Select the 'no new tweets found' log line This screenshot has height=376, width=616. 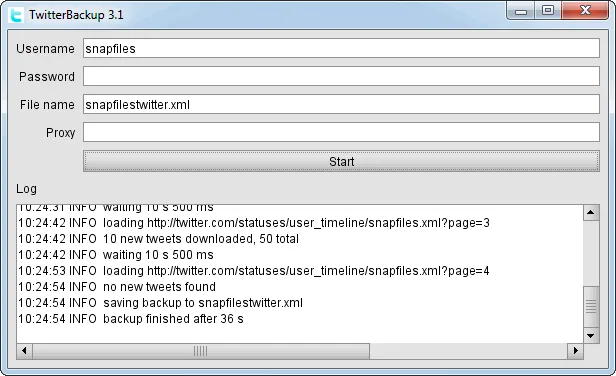(x=117, y=287)
